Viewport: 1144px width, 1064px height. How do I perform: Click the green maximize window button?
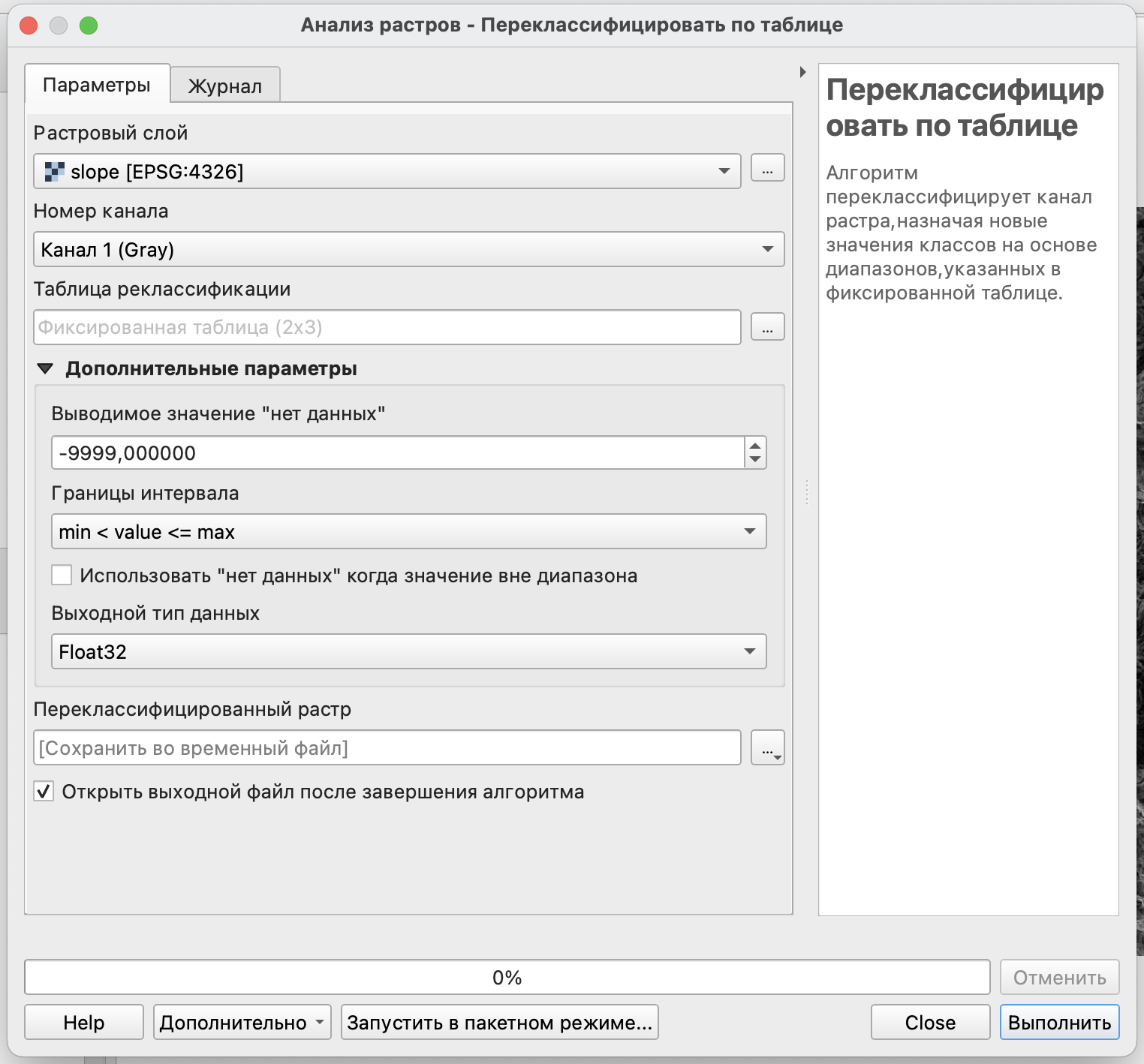[x=89, y=26]
